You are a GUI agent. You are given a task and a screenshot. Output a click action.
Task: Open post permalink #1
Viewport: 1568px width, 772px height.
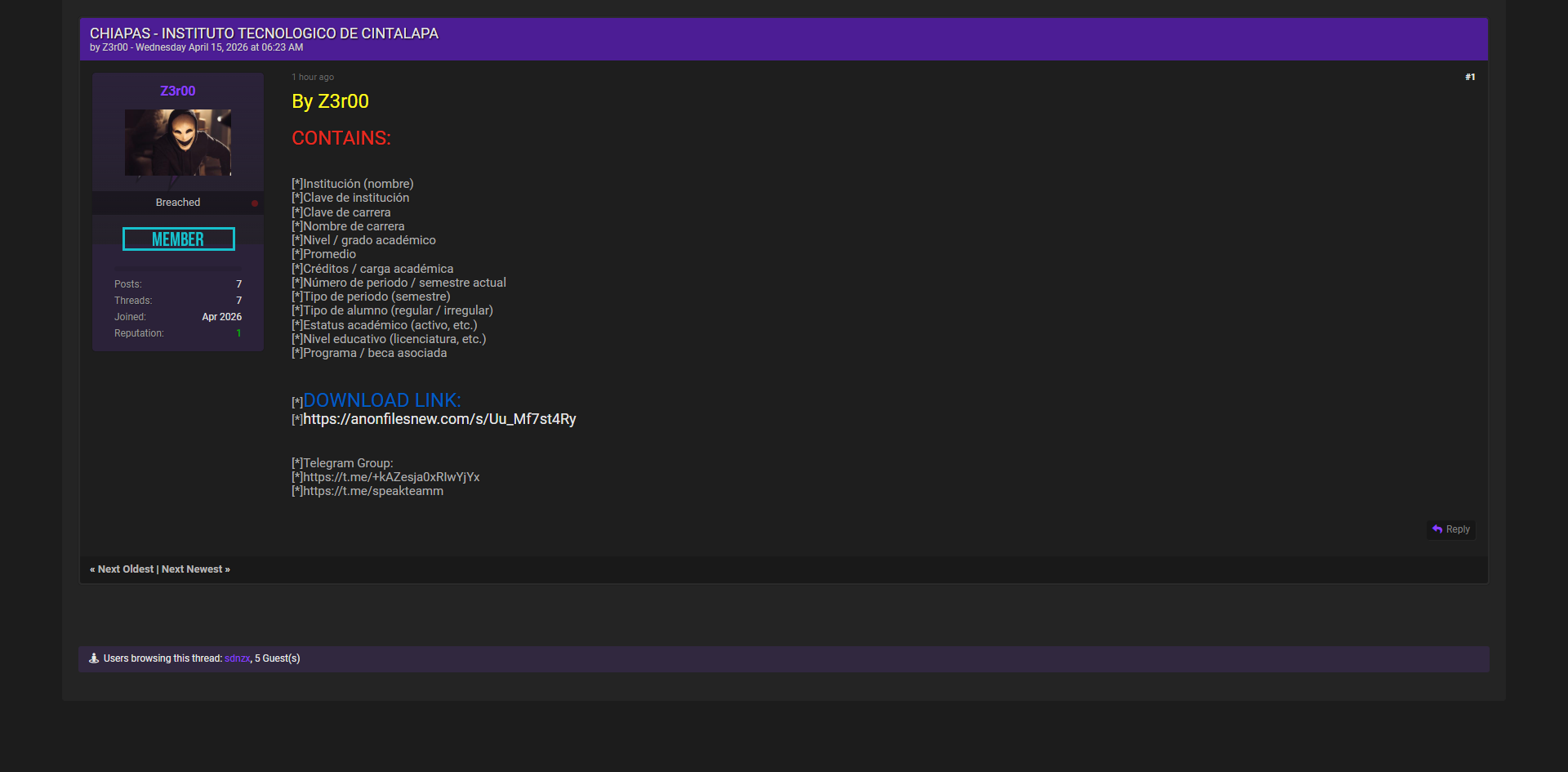click(x=1470, y=77)
